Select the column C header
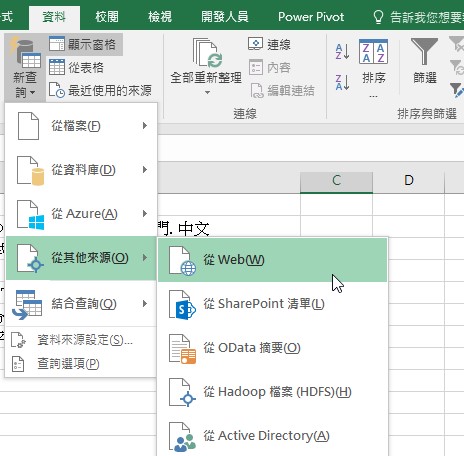Viewport: 464px width, 456px height. [x=336, y=181]
